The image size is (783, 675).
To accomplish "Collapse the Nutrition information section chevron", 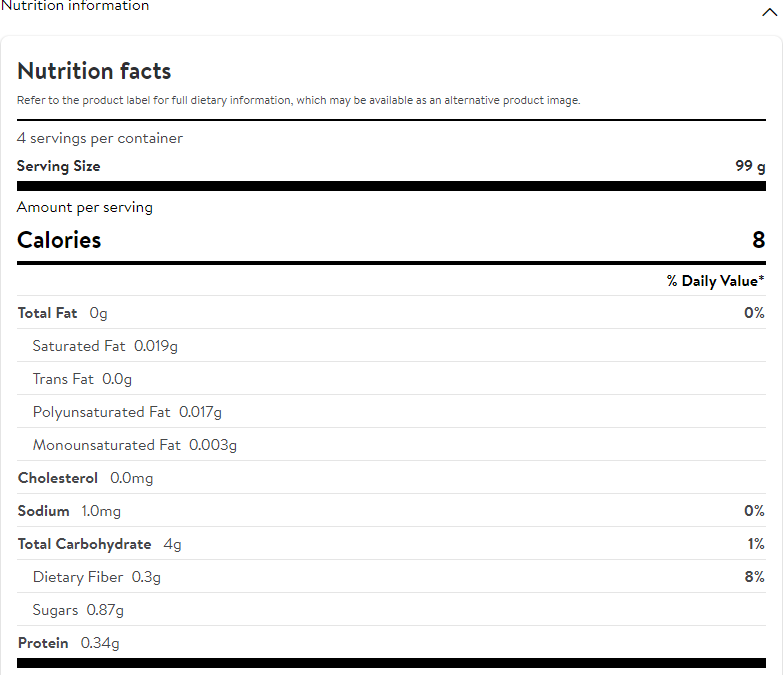I will [x=767, y=12].
